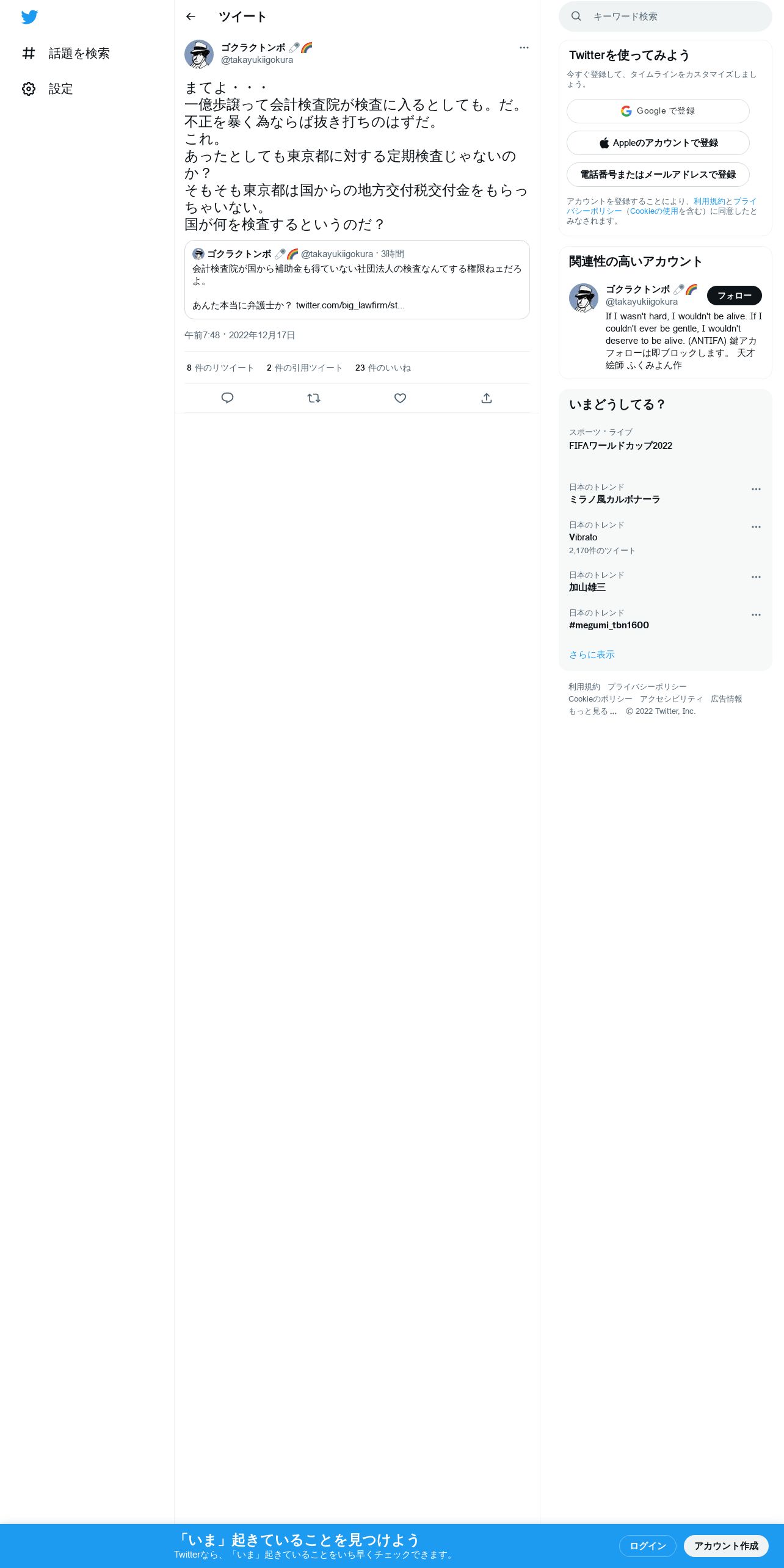The width and height of the screenshot is (784, 1568).
Task: Go back with the left arrow icon
Action: 191,16
